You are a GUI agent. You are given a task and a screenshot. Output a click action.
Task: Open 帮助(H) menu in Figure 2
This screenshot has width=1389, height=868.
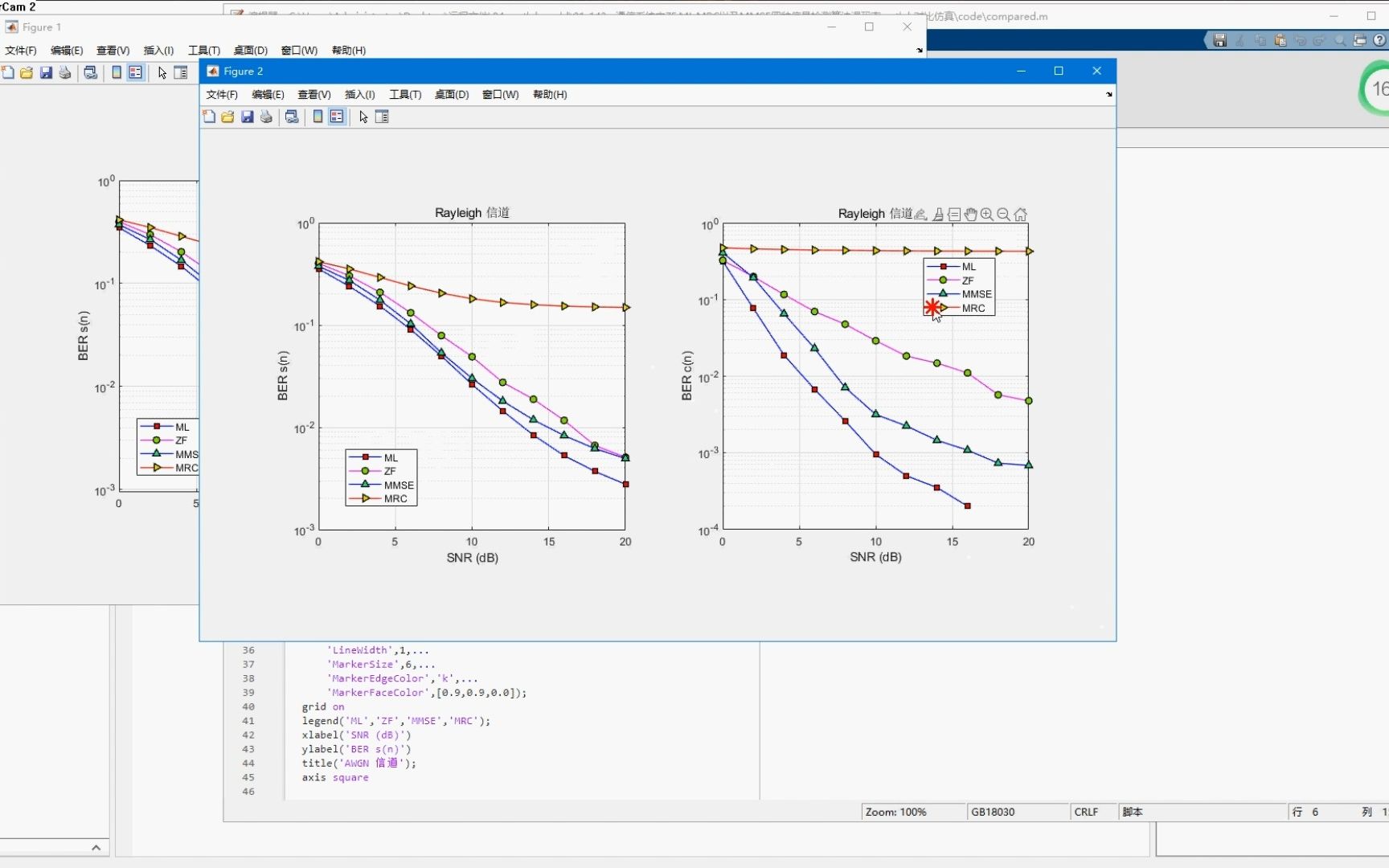[550, 95]
